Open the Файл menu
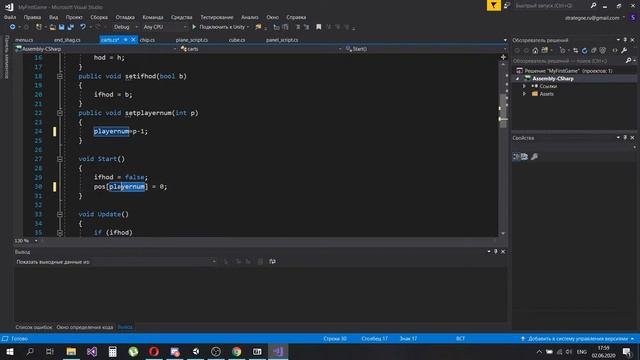Screen dimensions: 640x360 click(x=10, y=17)
